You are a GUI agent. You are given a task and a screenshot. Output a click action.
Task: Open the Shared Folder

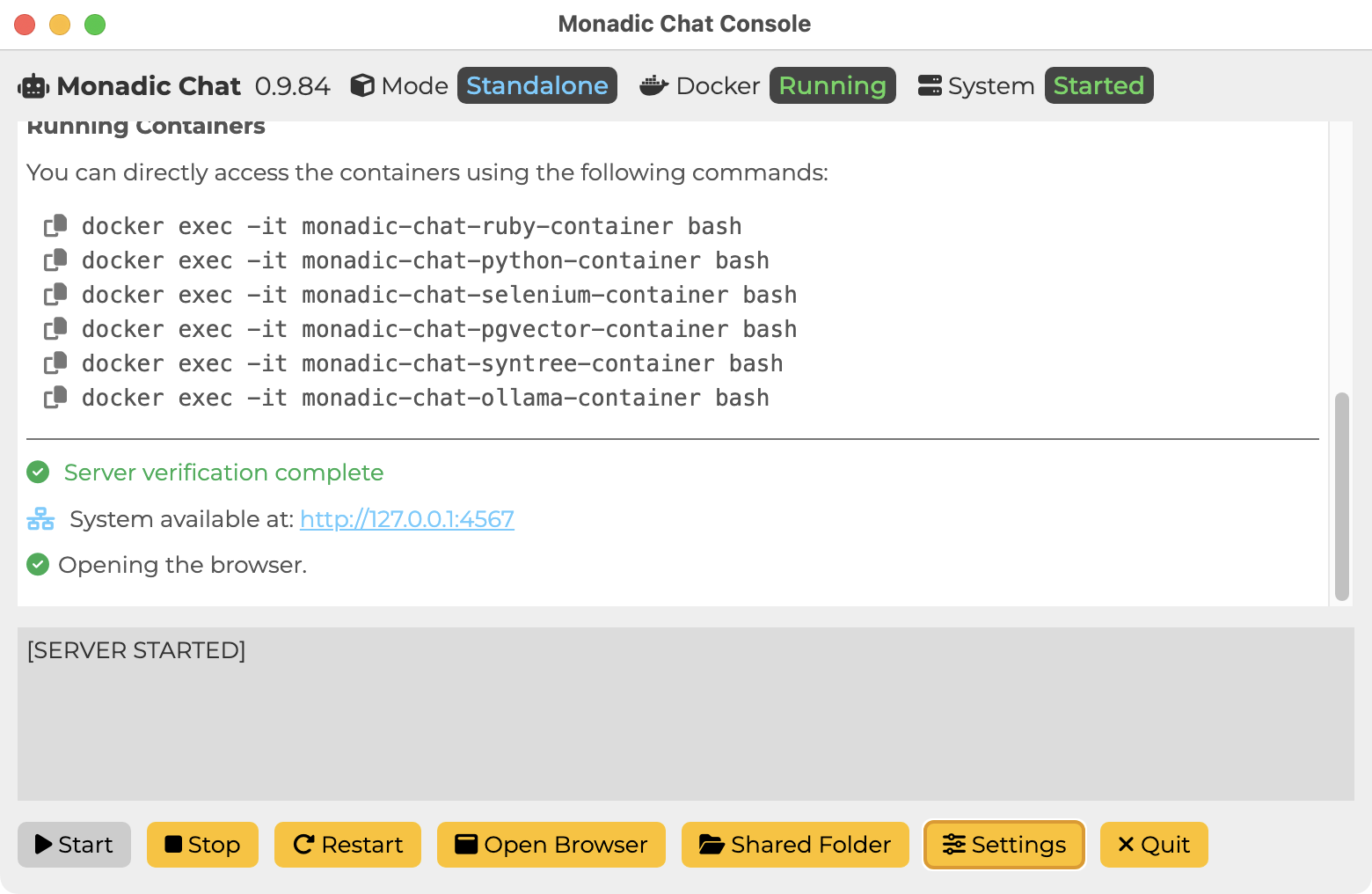pyautogui.click(x=795, y=845)
